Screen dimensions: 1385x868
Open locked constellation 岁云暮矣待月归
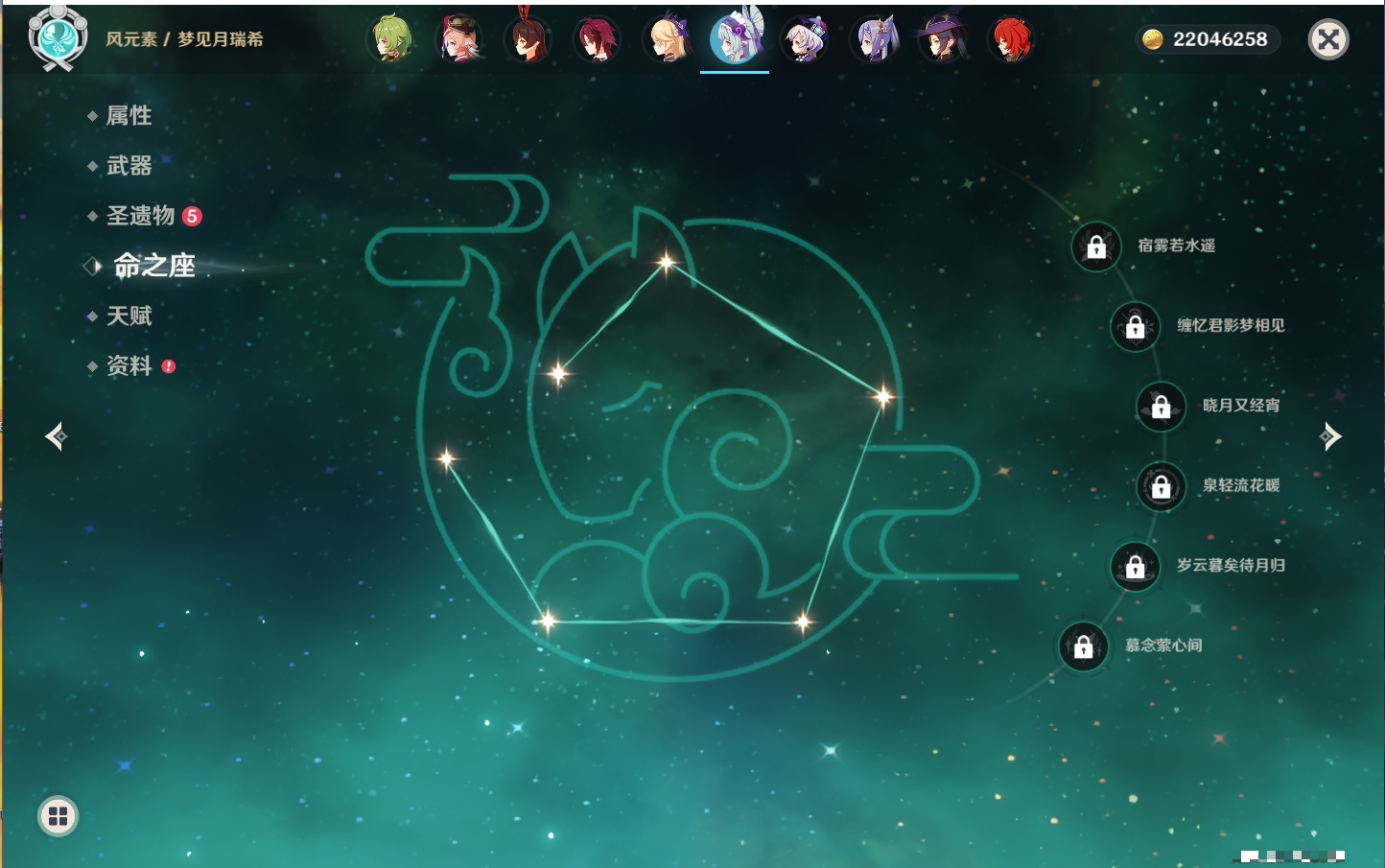tap(1136, 566)
